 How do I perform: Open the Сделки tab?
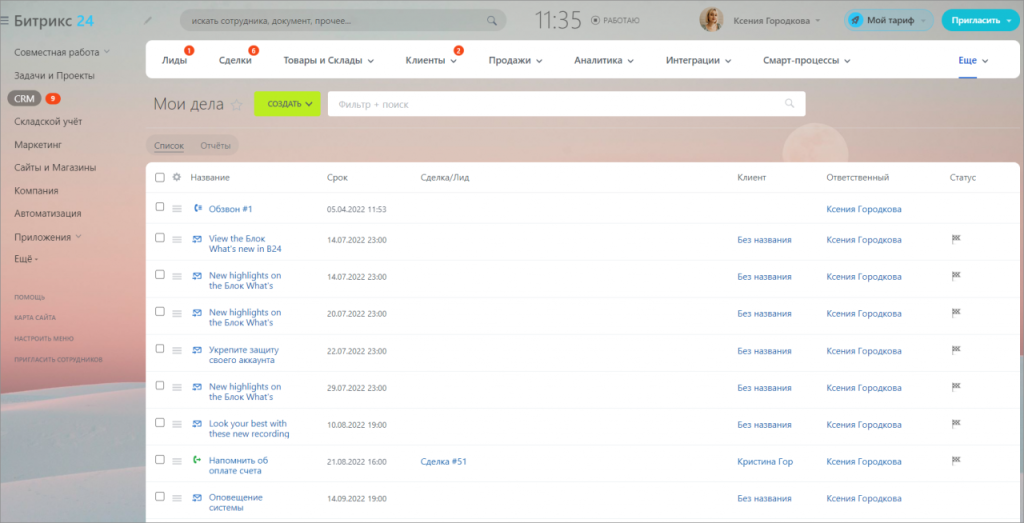[235, 61]
